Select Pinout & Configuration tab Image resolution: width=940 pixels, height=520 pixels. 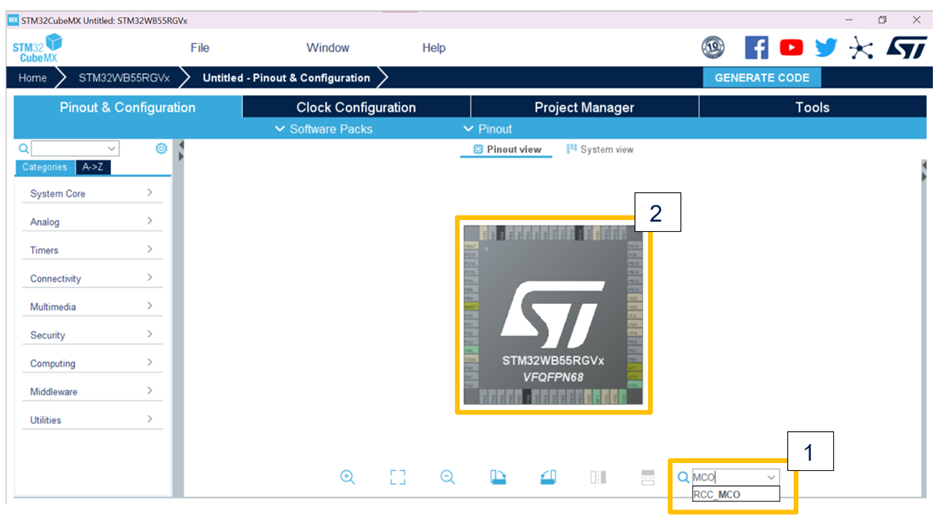pos(128,107)
